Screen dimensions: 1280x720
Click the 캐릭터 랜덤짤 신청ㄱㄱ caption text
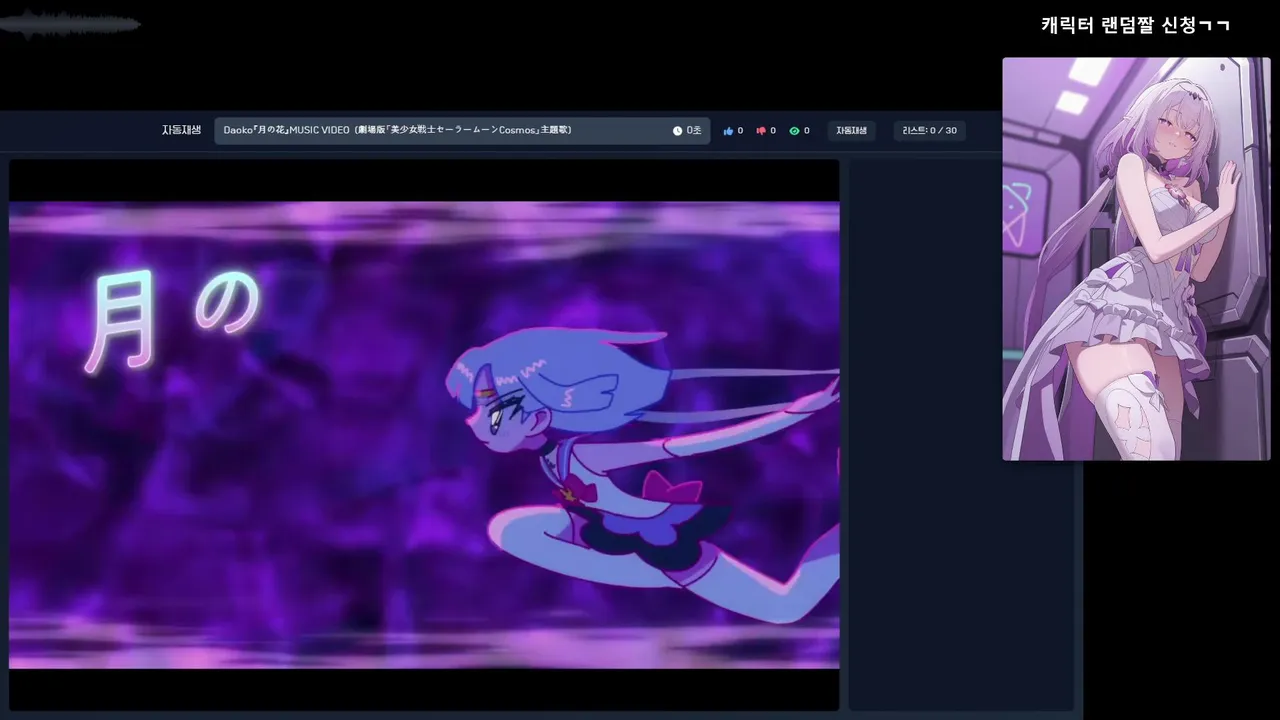pos(1135,25)
